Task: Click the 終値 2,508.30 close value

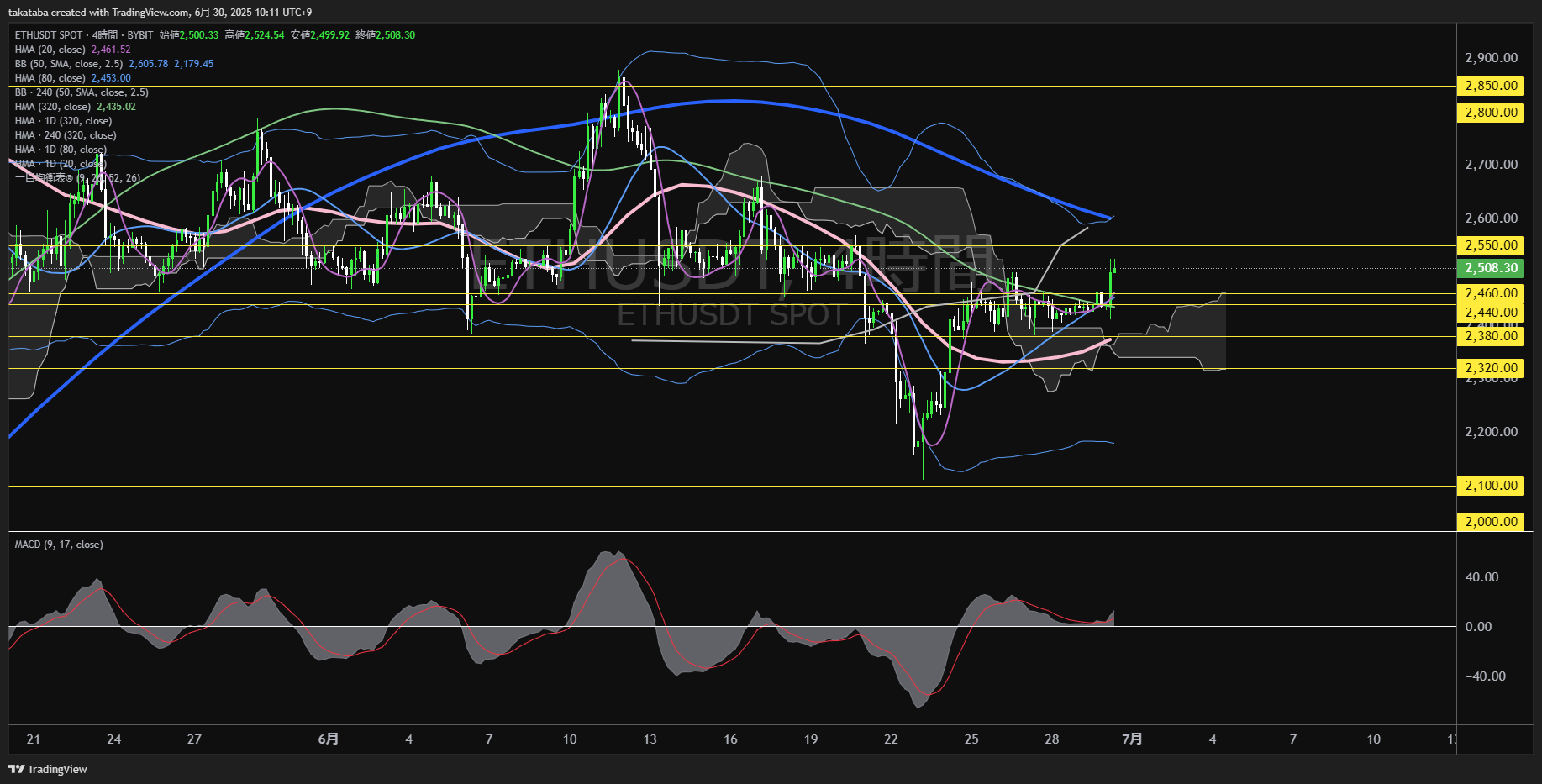Action: click(386, 35)
